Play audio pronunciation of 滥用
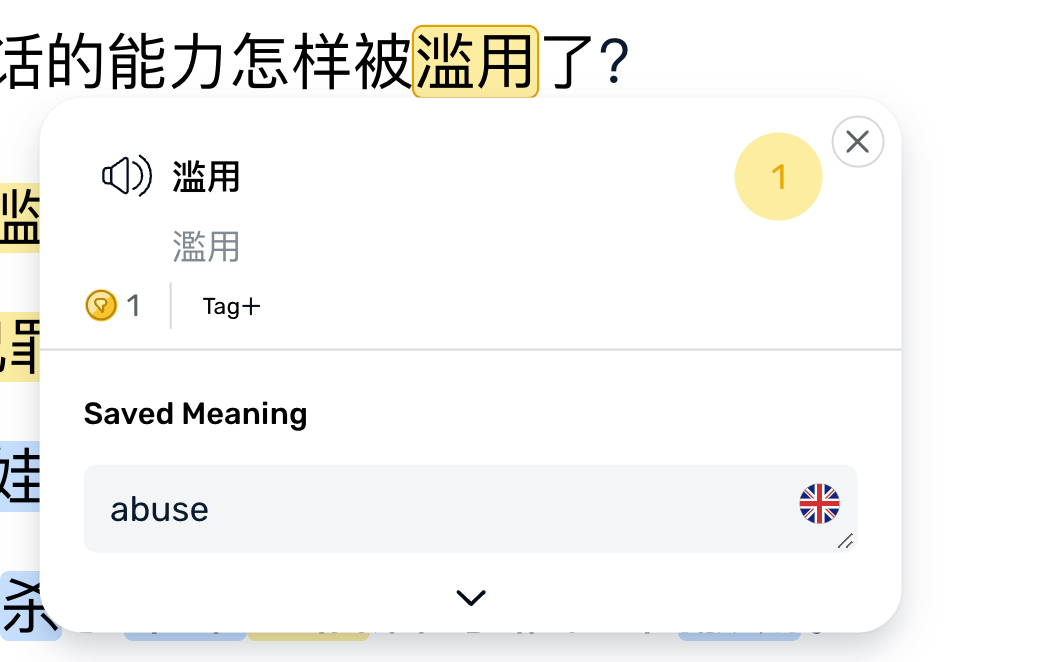1042x662 pixels. [126, 177]
